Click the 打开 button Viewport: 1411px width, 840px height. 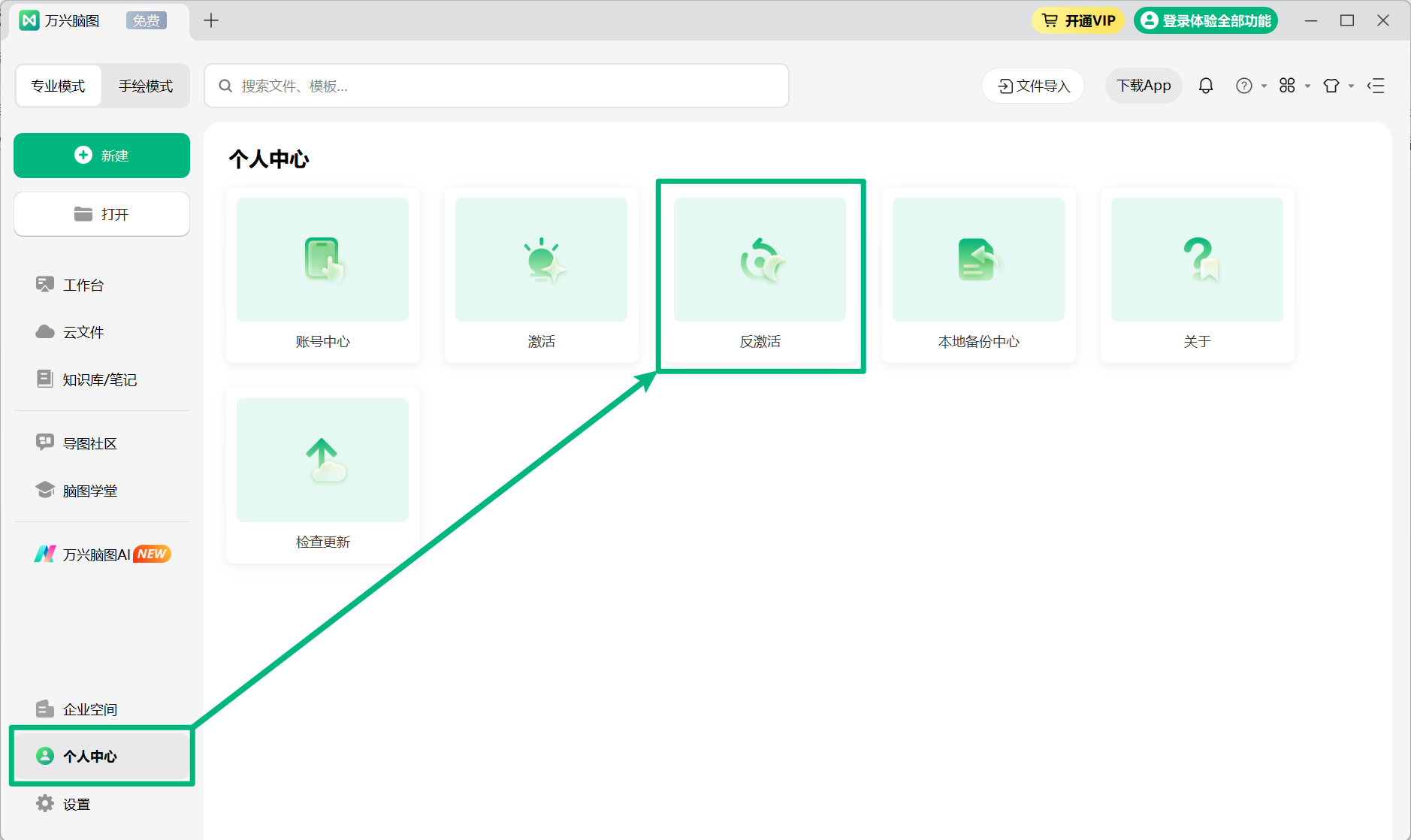[102, 214]
